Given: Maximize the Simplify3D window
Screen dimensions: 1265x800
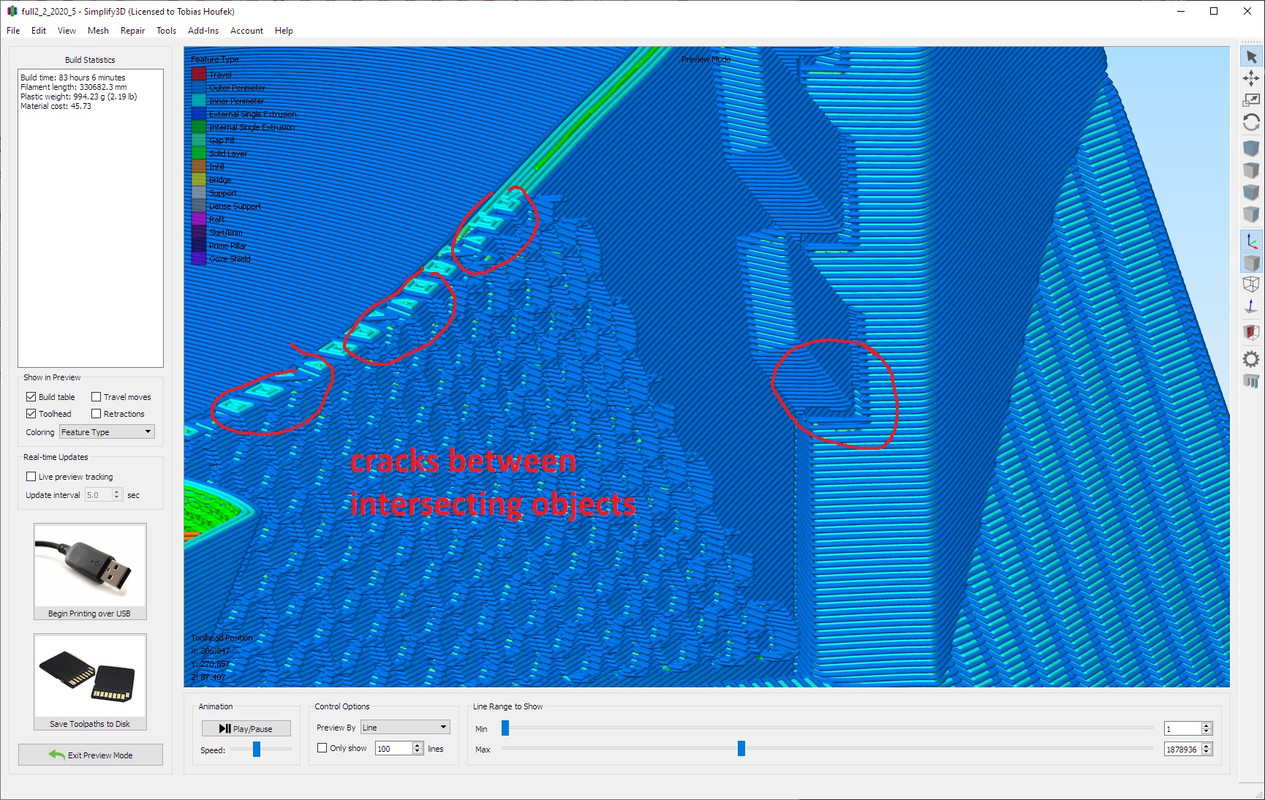Looking at the screenshot, I should click(1214, 11).
